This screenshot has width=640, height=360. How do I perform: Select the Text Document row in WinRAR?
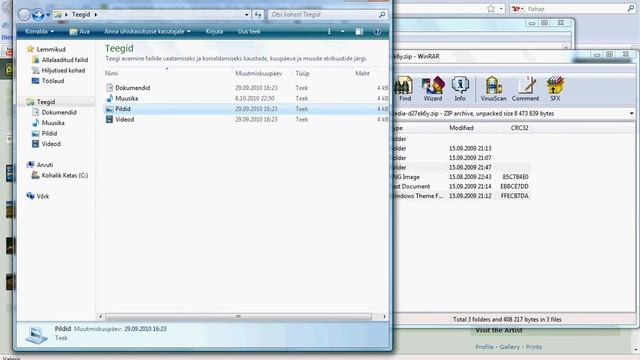tap(461, 186)
